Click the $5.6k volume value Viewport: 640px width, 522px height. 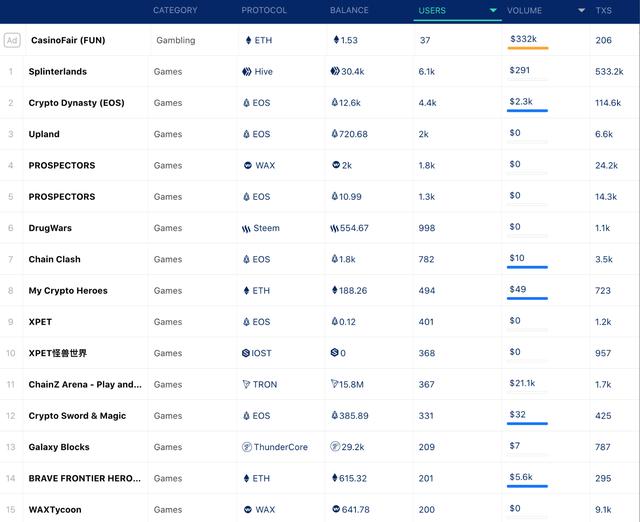[x=521, y=477]
